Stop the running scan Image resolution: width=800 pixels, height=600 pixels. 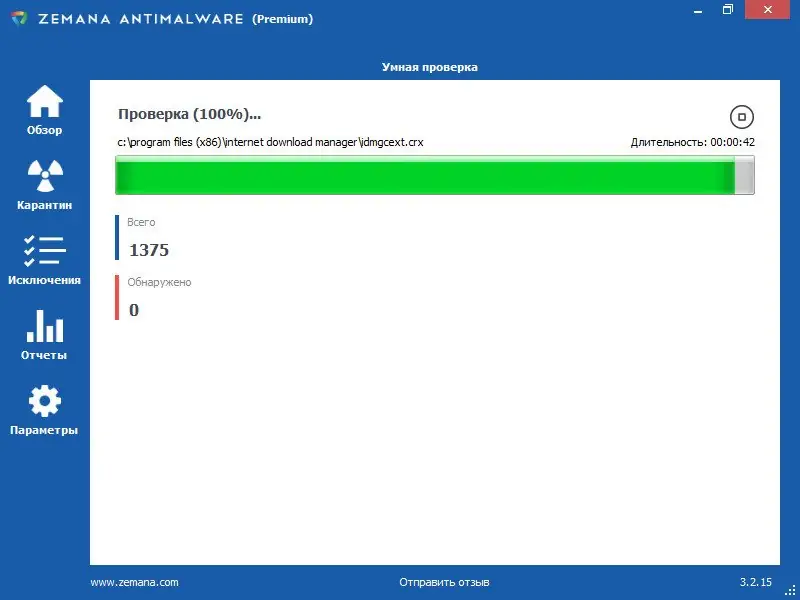pyautogui.click(x=741, y=117)
